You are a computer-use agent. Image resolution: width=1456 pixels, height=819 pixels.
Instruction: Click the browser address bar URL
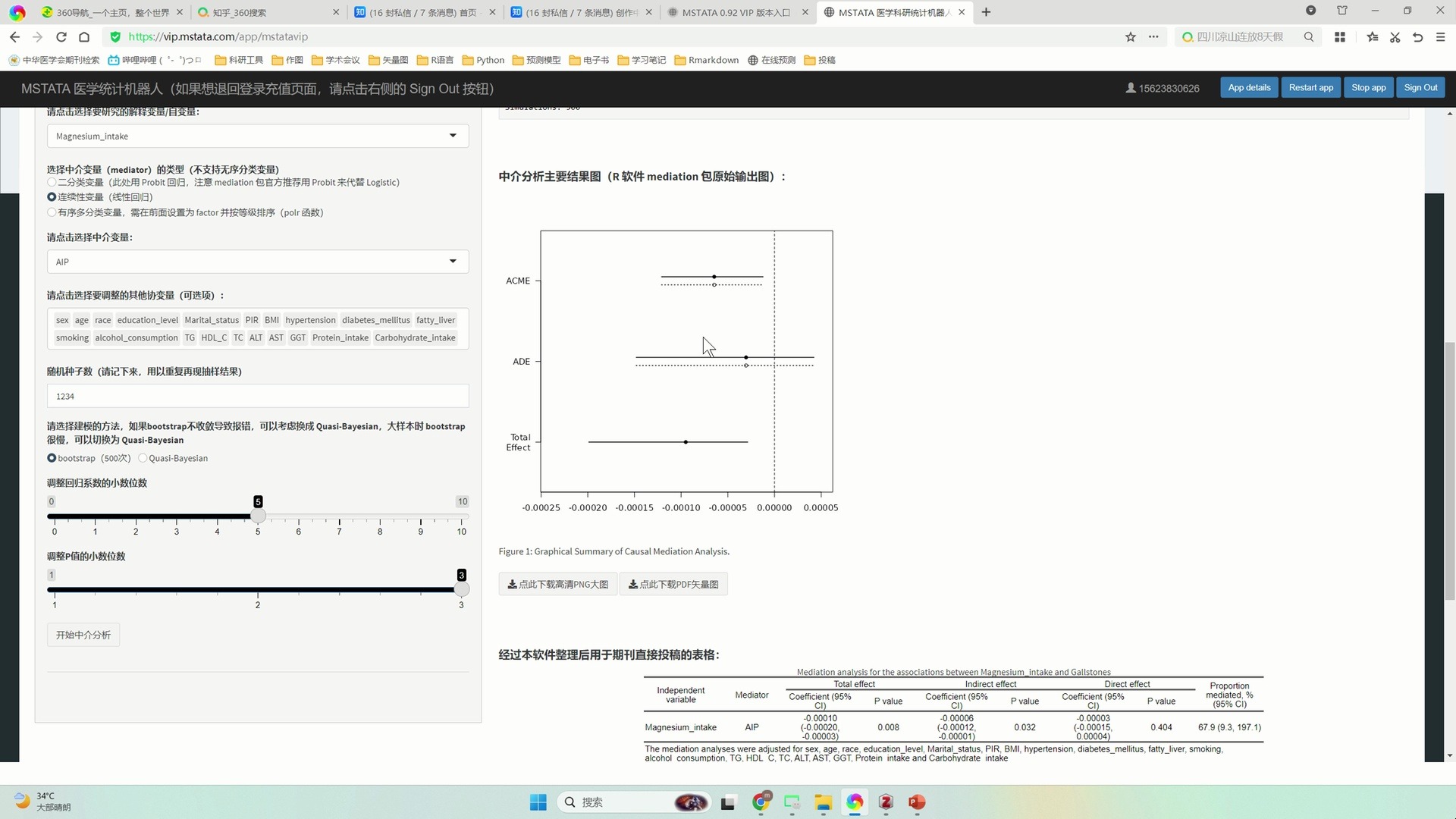[218, 36]
